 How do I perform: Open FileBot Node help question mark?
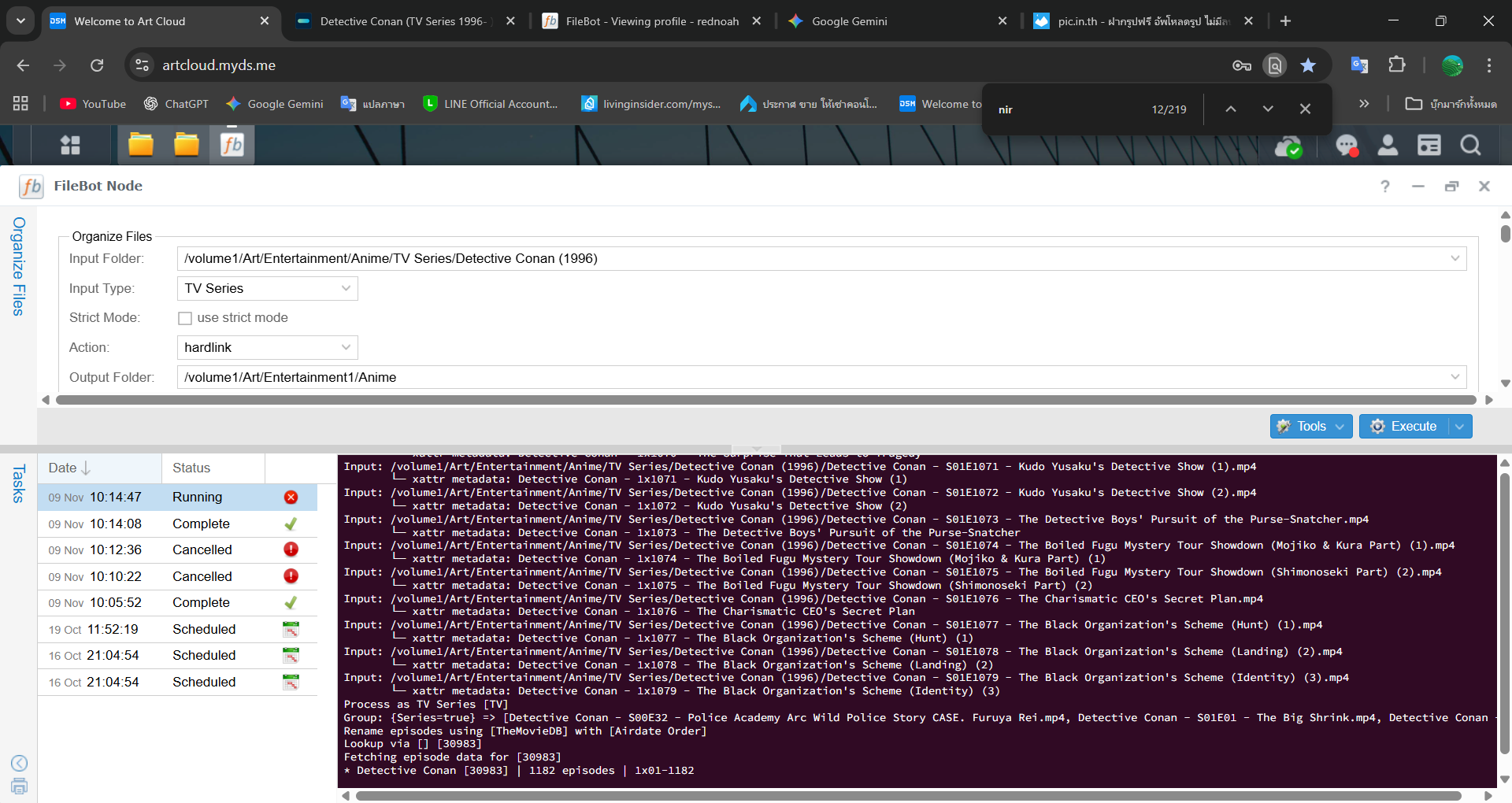click(1384, 186)
